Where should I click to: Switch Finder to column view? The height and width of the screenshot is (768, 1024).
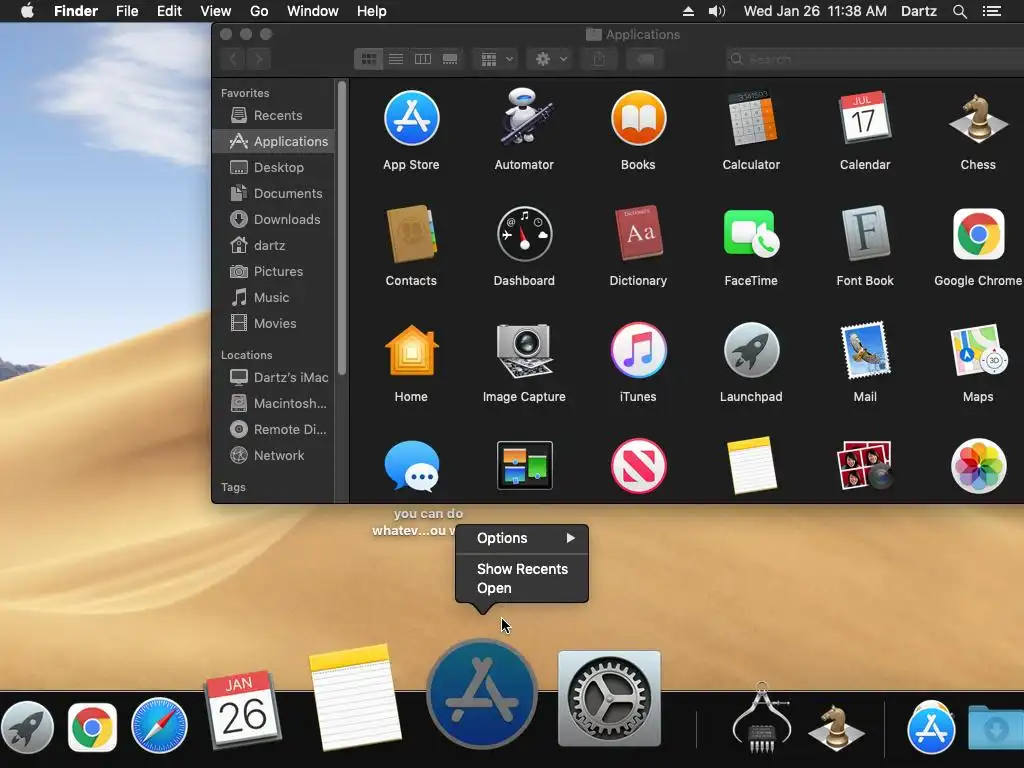[423, 59]
